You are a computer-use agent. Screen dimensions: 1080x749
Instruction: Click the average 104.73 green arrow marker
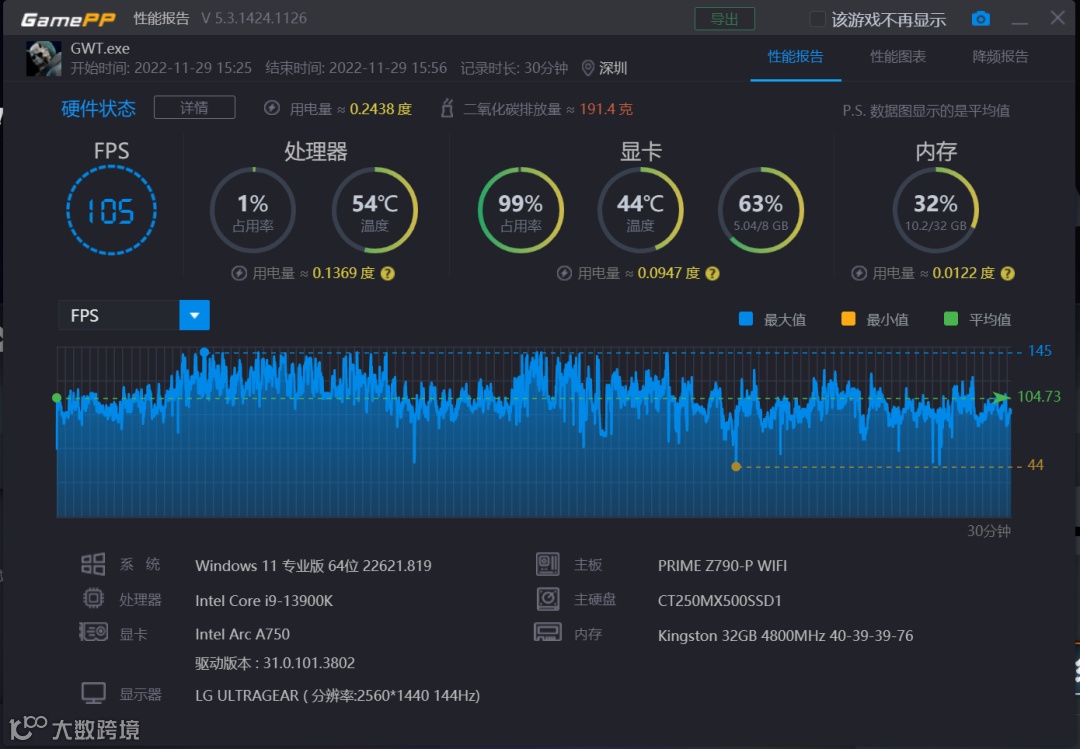(x=1000, y=397)
